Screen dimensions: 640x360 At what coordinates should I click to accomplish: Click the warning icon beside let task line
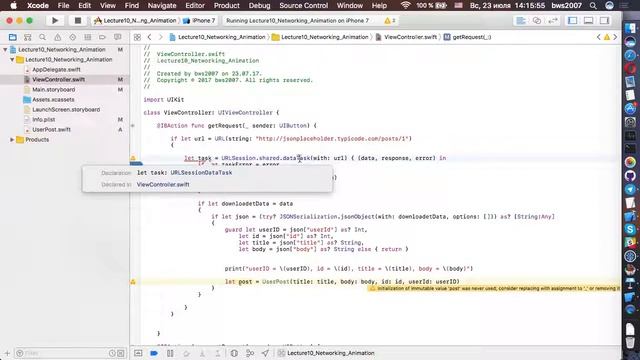pyautogui.click(x=133, y=158)
